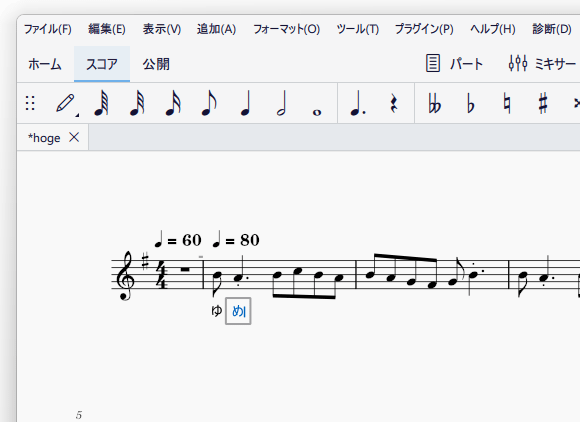Toggle the augmentation dot

tap(357, 104)
